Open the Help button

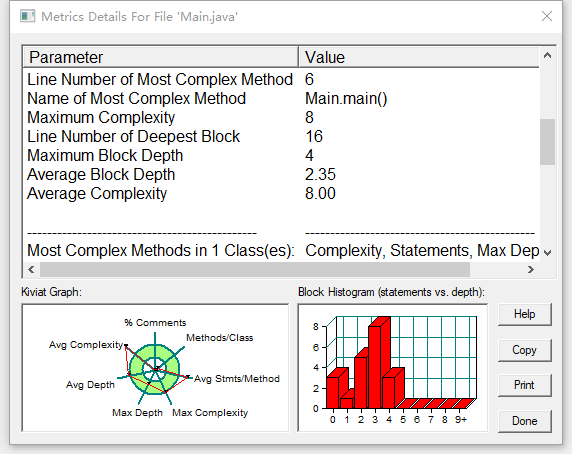click(525, 314)
